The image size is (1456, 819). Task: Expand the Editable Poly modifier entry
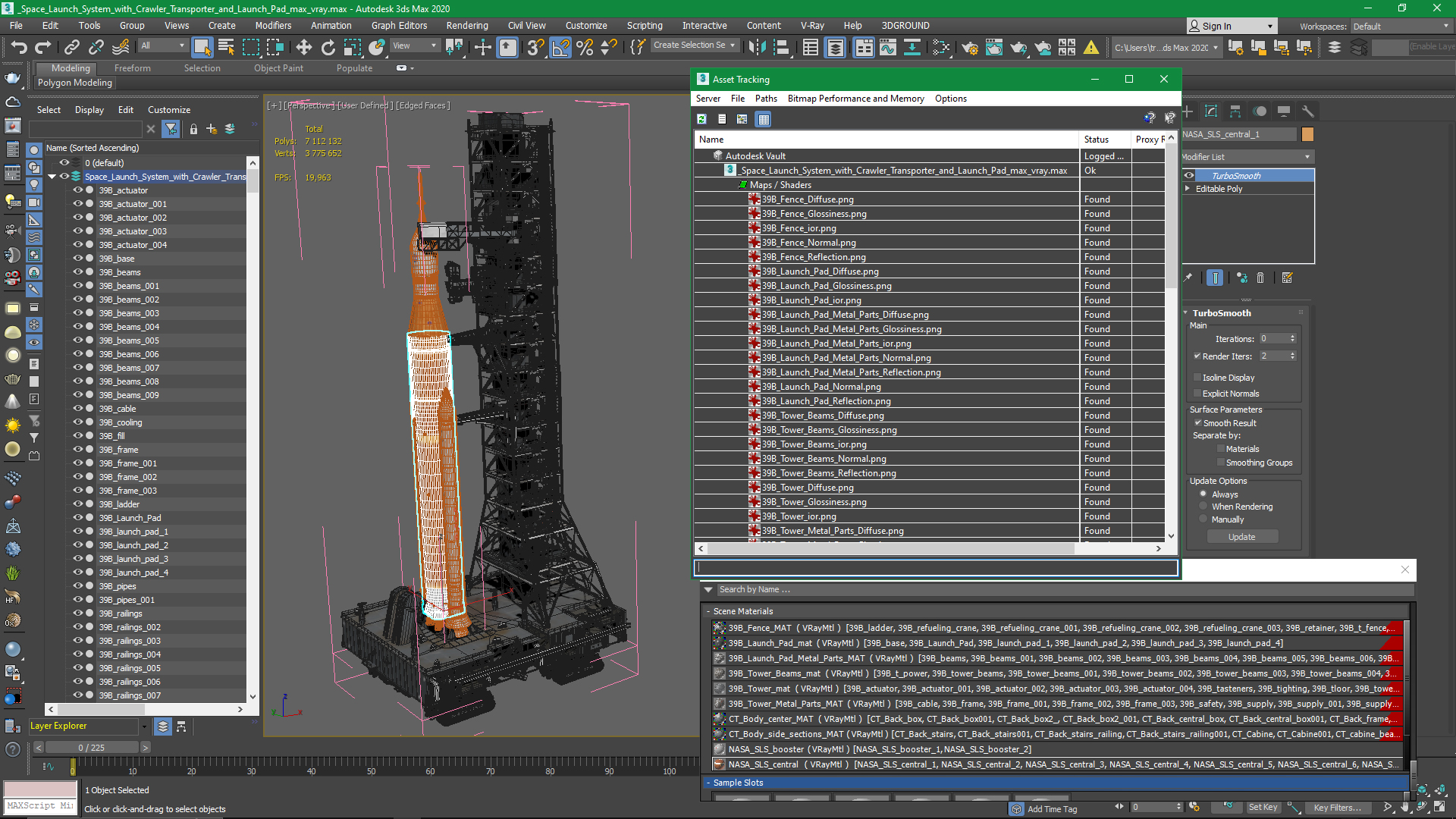[1188, 189]
